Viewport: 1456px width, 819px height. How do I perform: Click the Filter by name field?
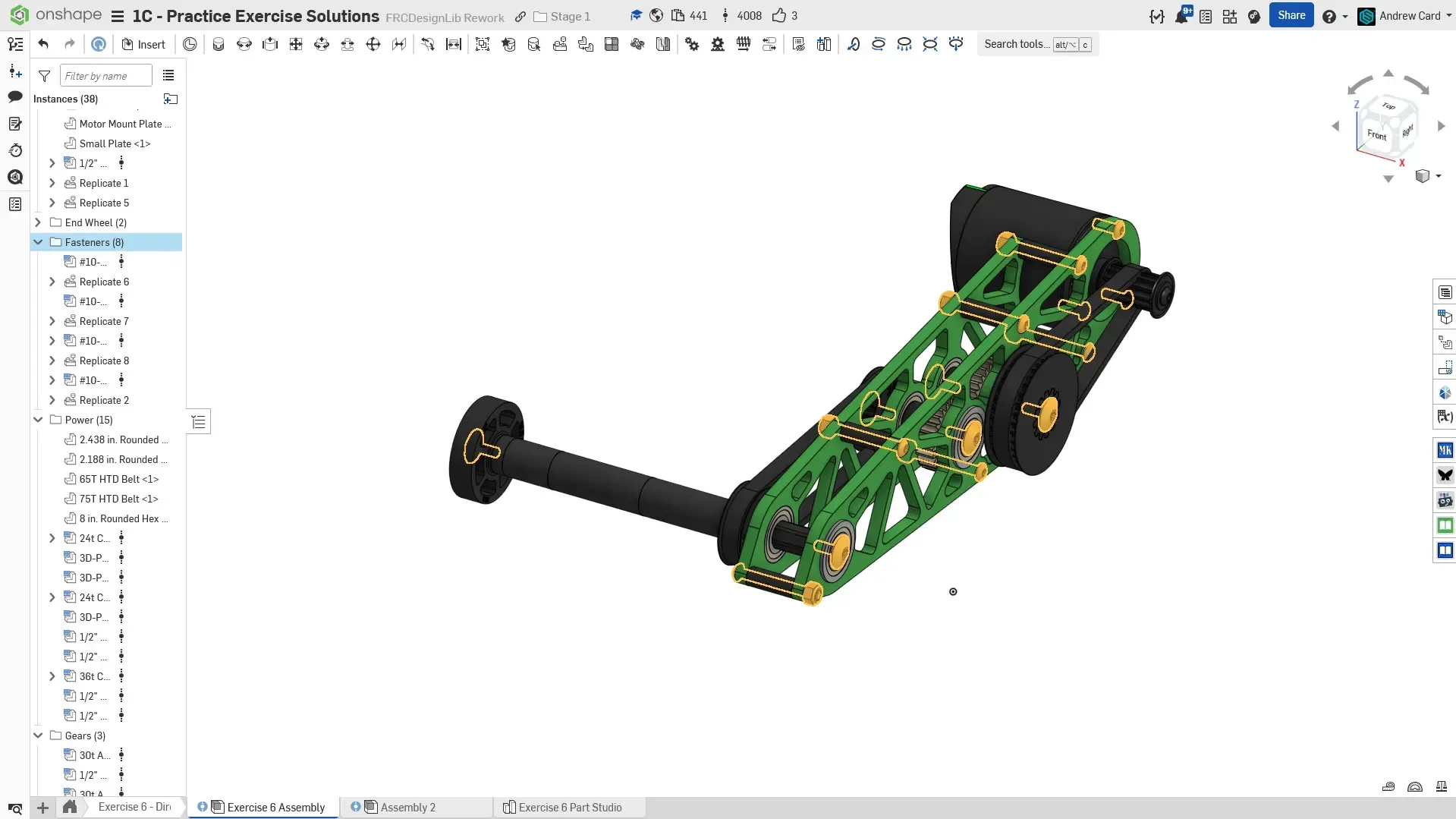[x=105, y=76]
